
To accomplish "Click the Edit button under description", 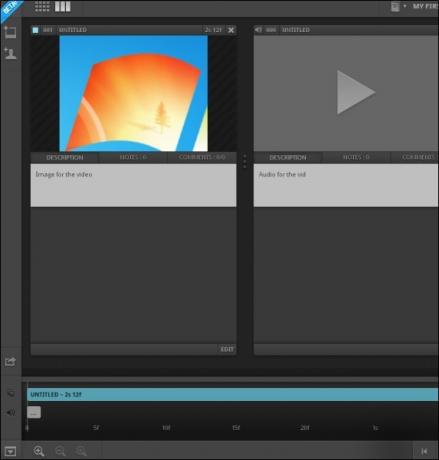I will coord(227,349).
